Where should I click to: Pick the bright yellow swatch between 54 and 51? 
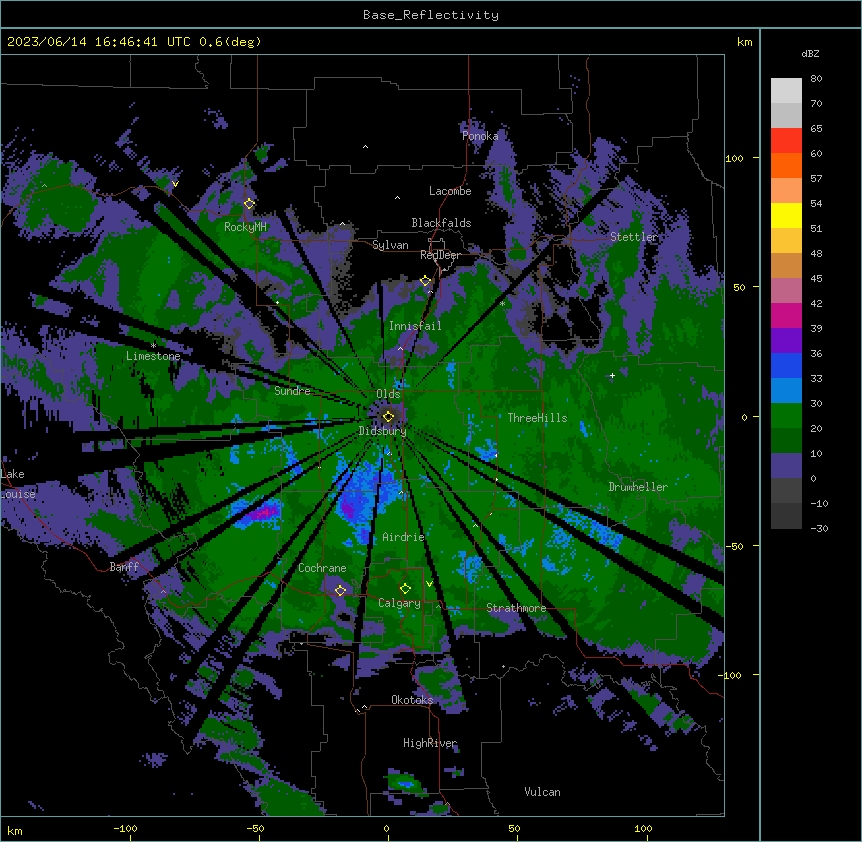786,215
